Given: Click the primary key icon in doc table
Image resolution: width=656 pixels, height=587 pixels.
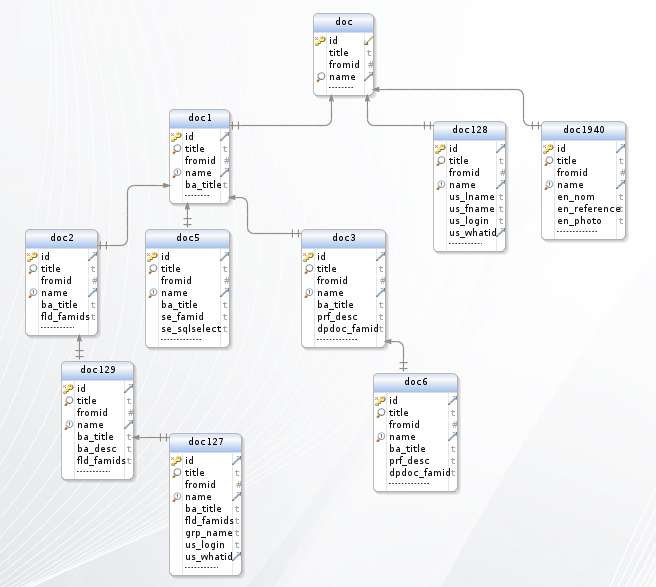Looking at the screenshot, I should [x=320, y=41].
